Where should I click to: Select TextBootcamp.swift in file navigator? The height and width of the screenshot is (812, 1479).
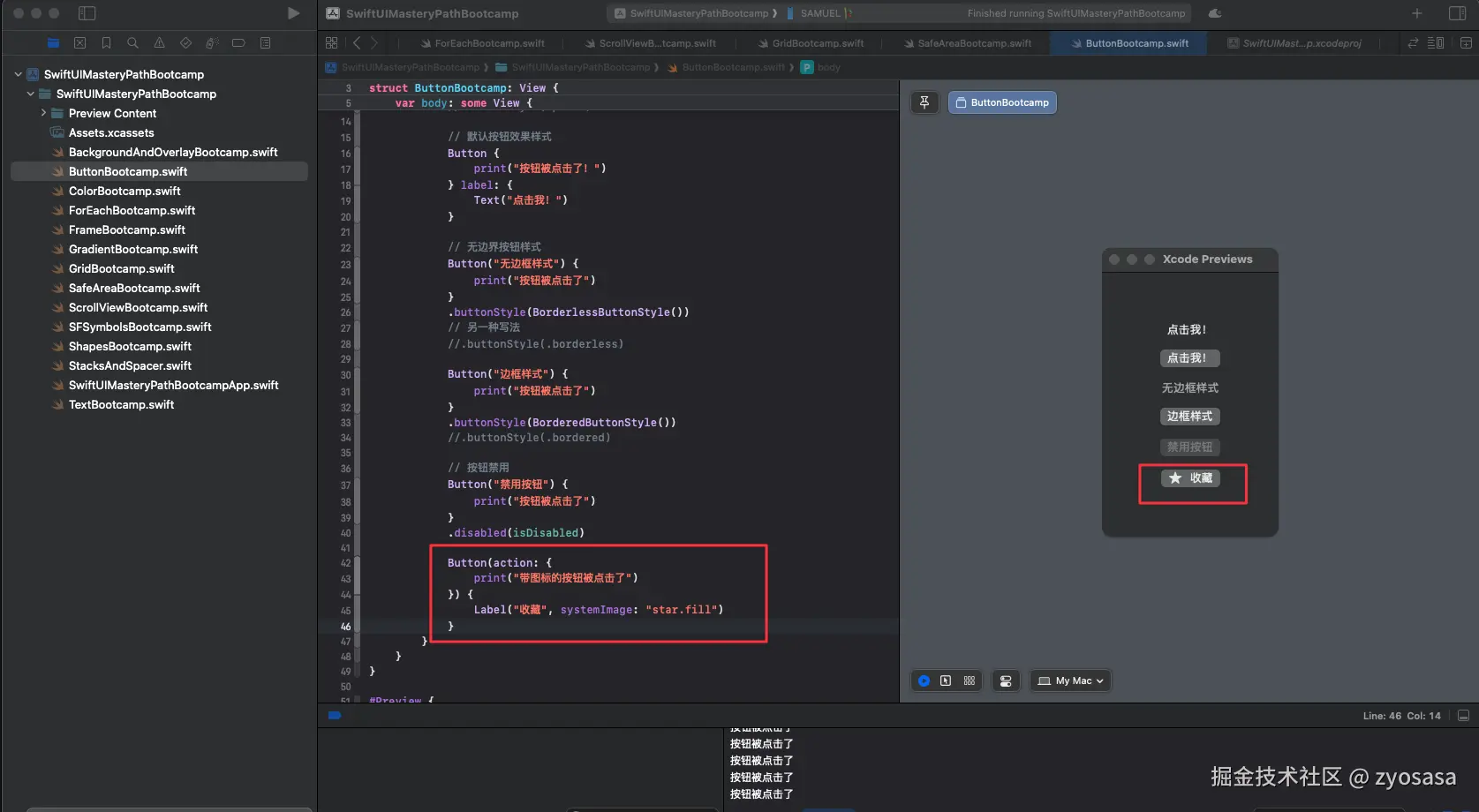tap(121, 404)
